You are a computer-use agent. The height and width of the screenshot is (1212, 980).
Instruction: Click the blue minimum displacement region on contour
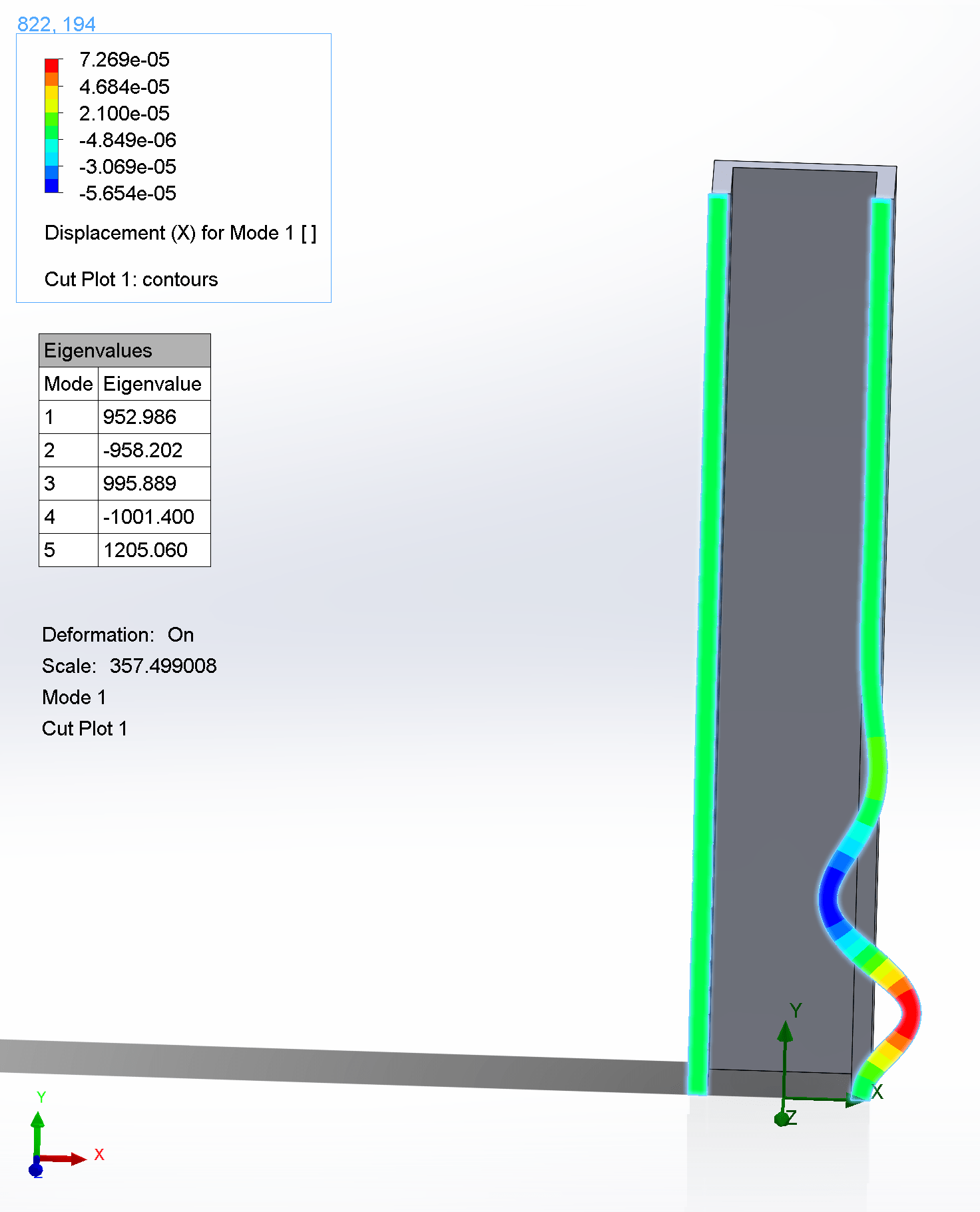coord(830,897)
